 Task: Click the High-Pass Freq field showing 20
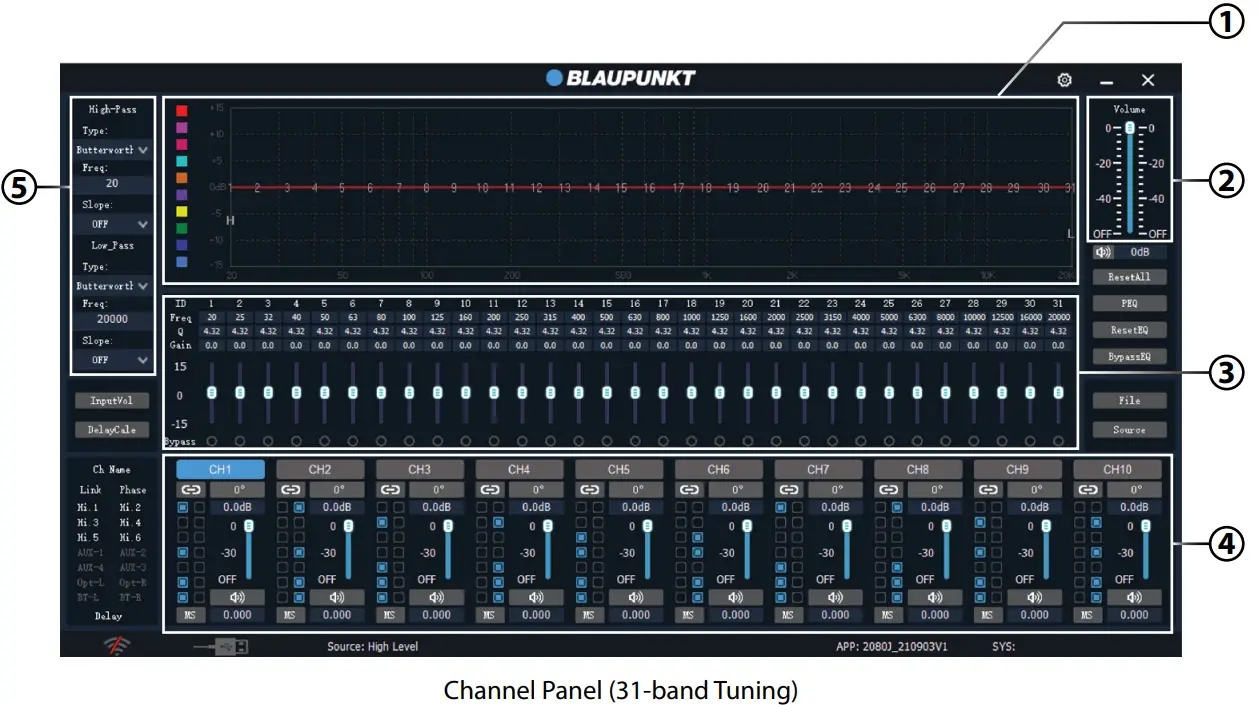tap(113, 184)
